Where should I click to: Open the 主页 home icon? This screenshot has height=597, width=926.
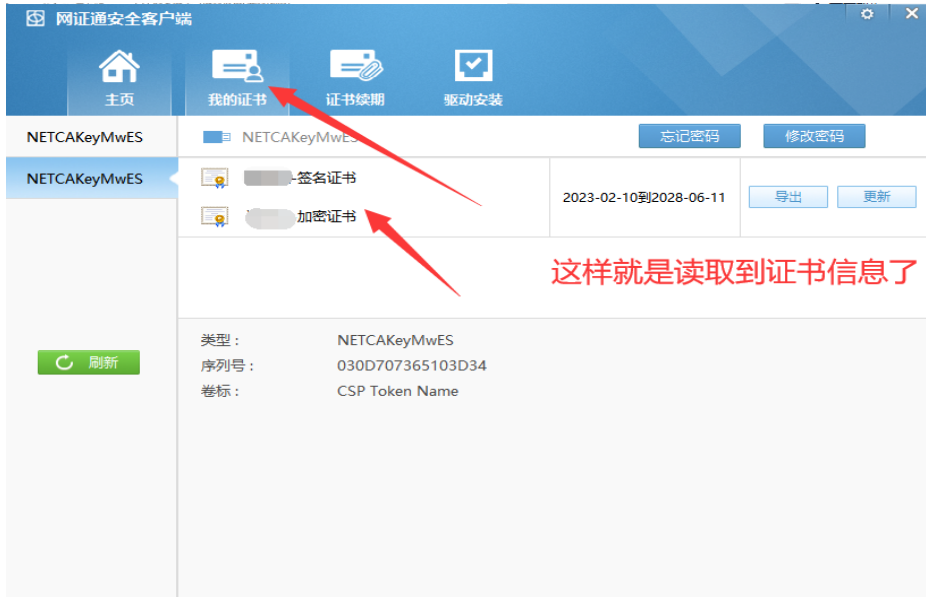(x=119, y=68)
